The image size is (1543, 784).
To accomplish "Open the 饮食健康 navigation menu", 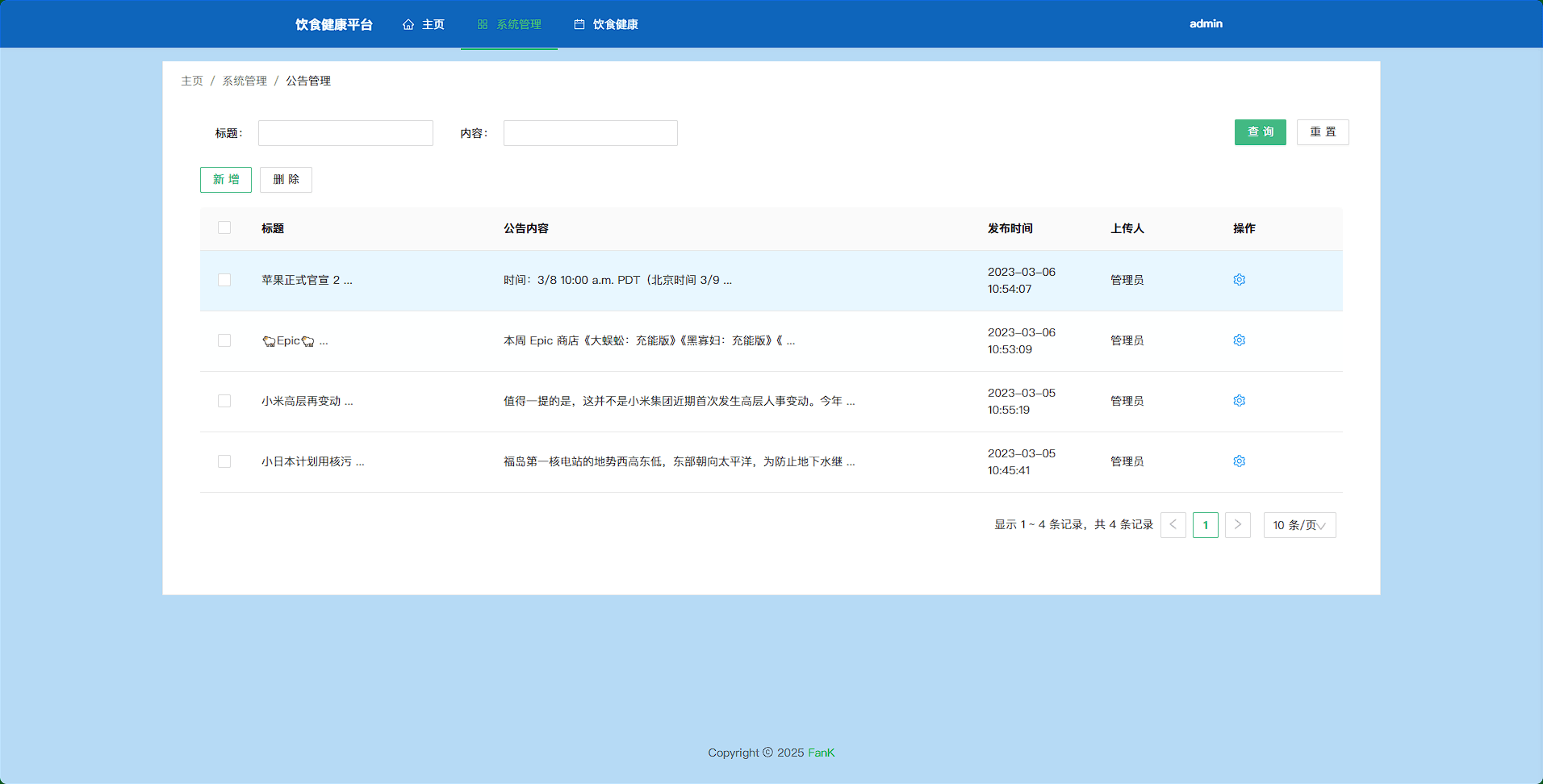I will coord(615,24).
